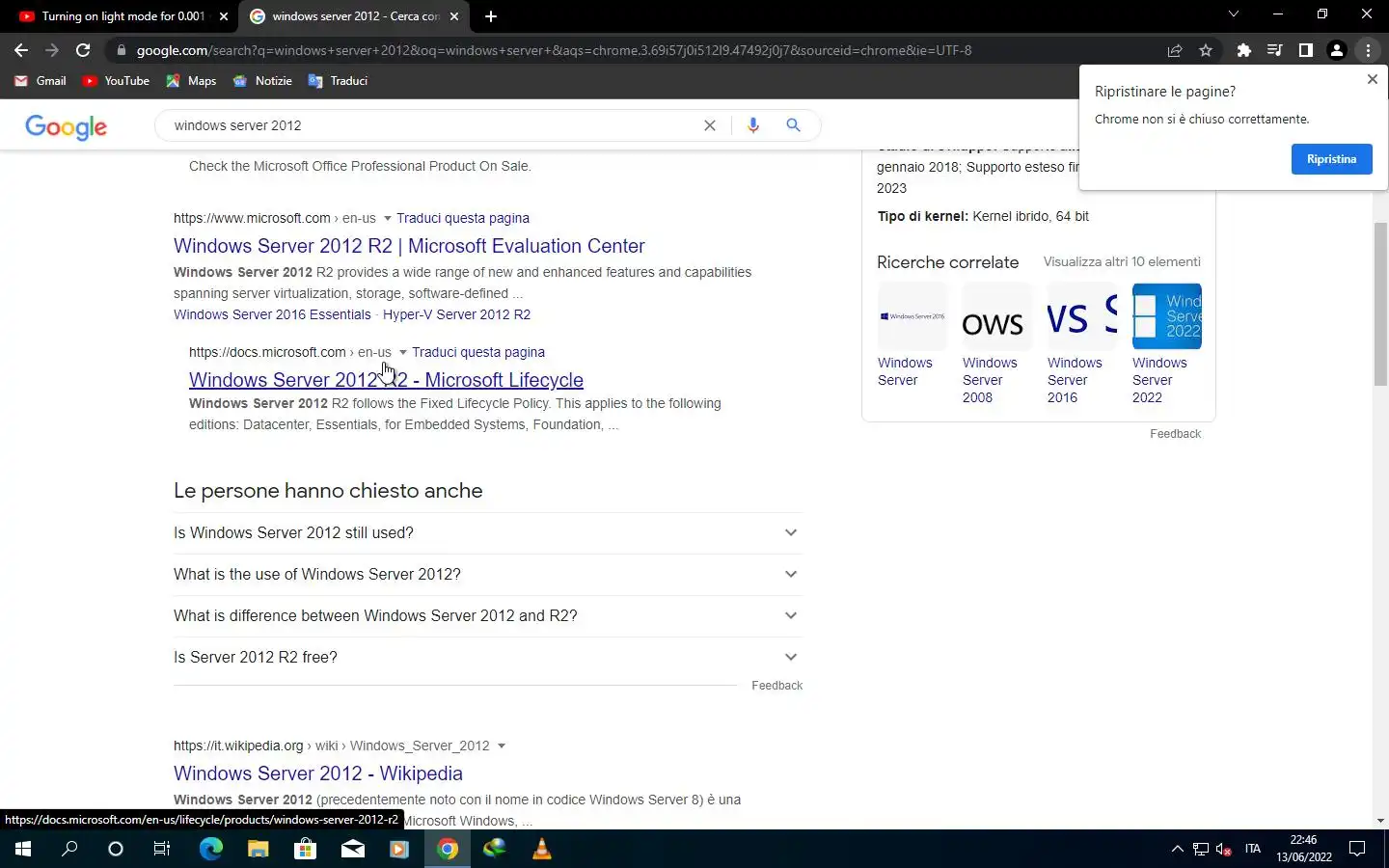Open the media control icon in the toolbar

click(1275, 50)
